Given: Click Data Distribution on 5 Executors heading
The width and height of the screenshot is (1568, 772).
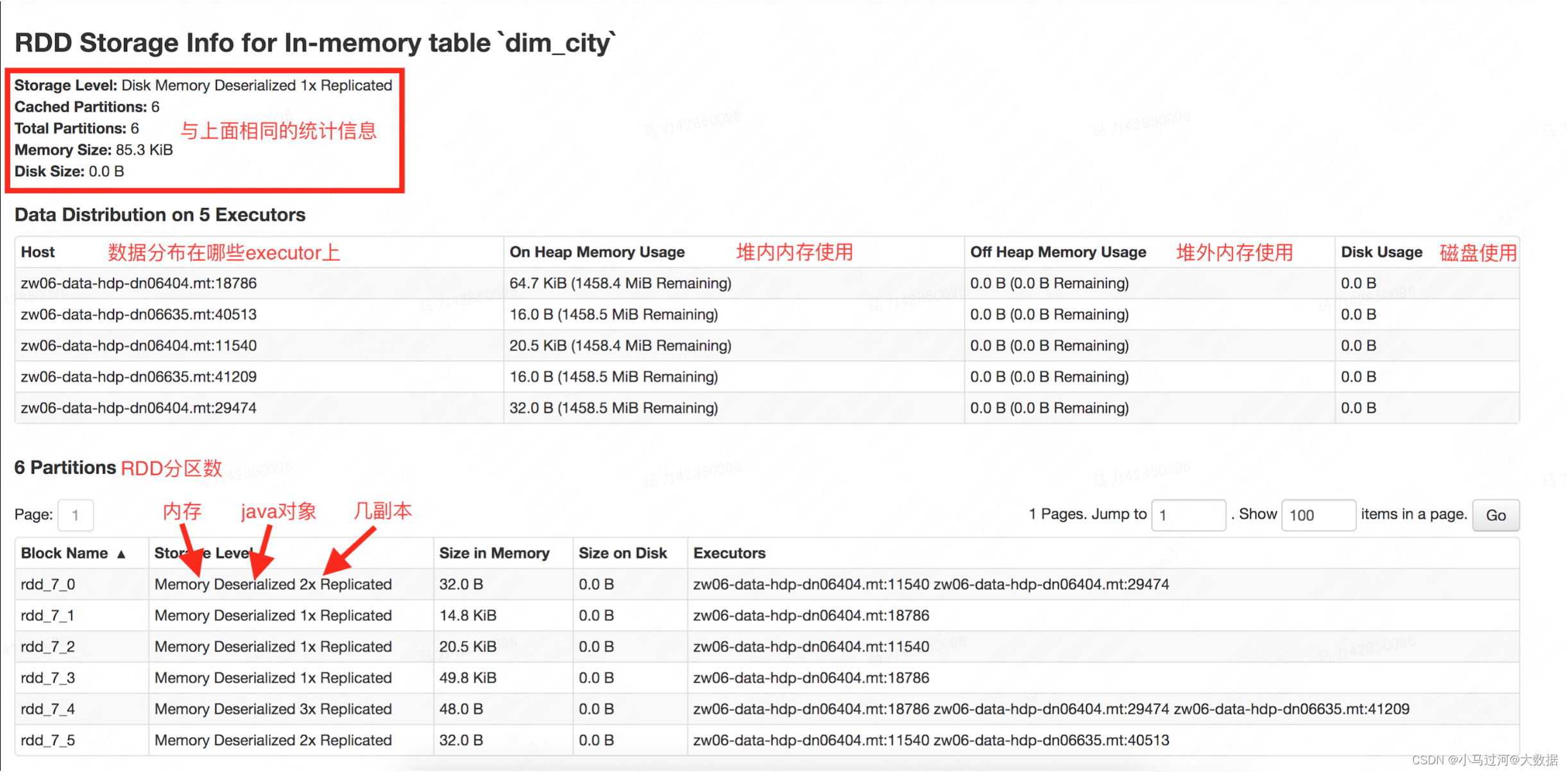Looking at the screenshot, I should [x=160, y=215].
